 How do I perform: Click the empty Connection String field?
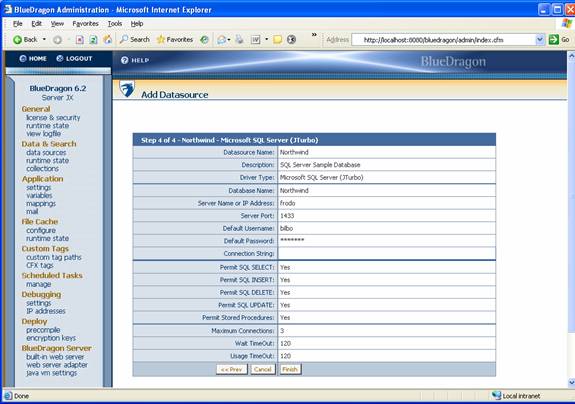[x=387, y=253]
